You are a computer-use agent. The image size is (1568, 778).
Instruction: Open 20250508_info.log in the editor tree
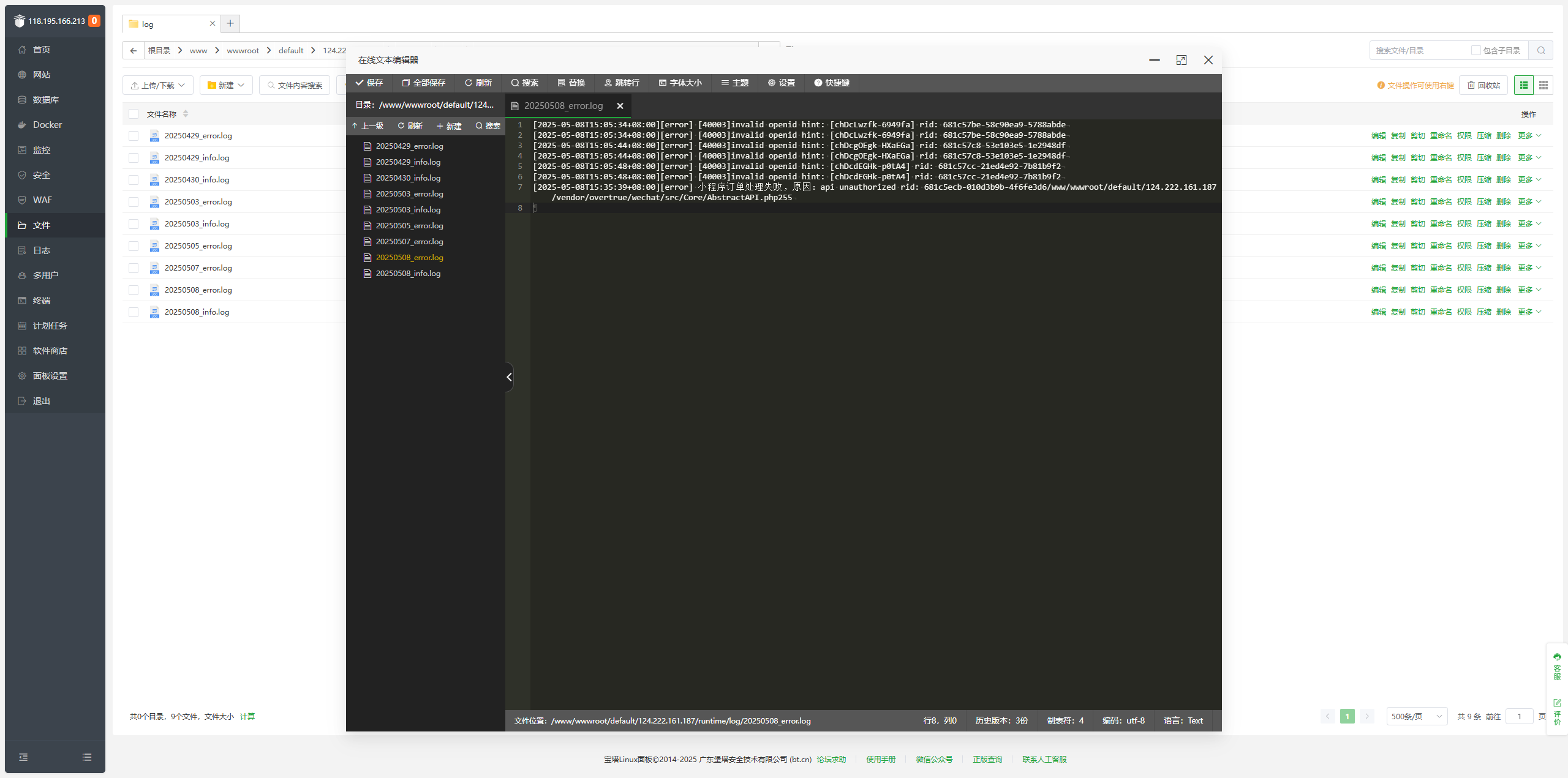408,274
